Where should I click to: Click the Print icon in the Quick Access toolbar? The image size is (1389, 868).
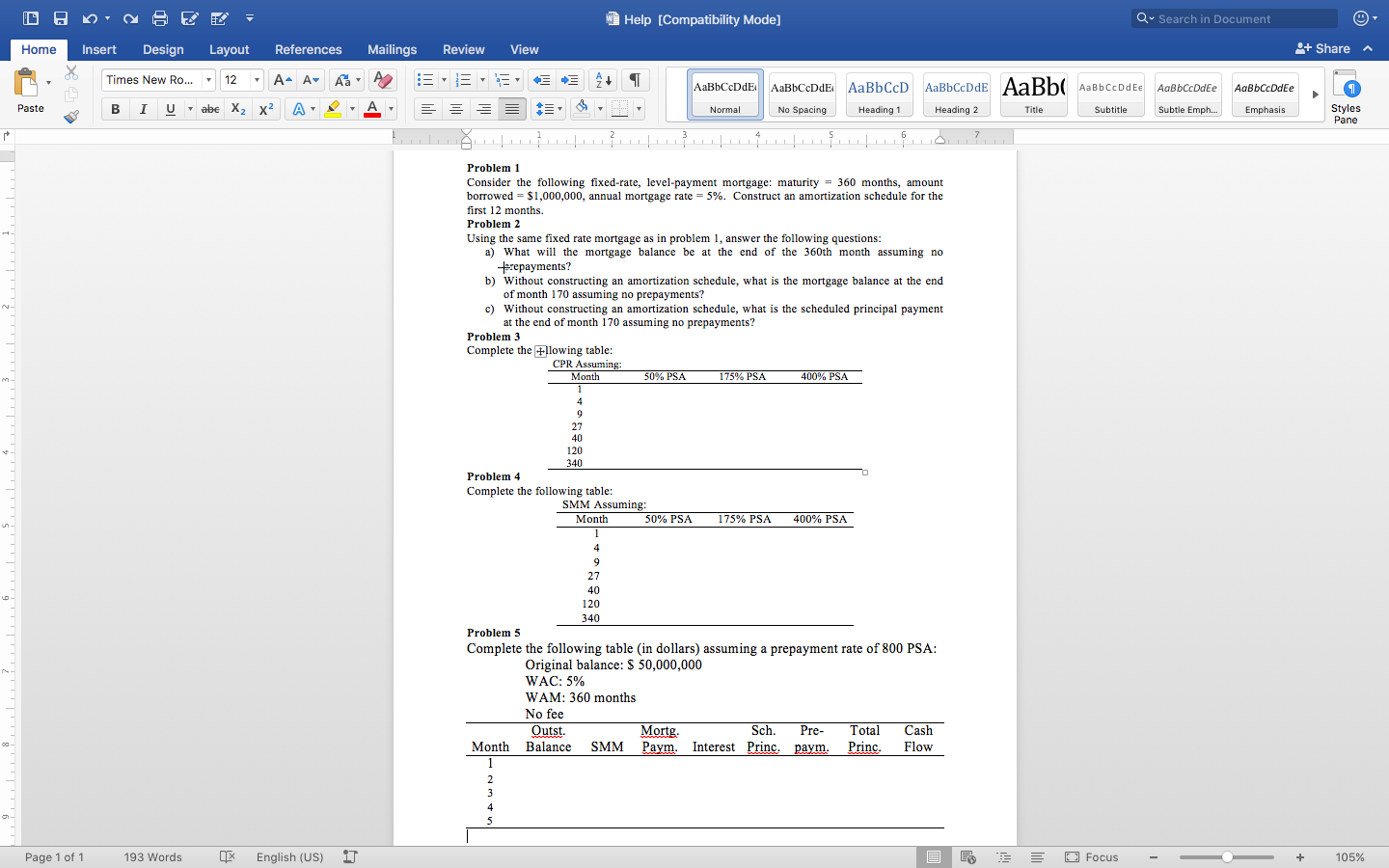coord(160,17)
